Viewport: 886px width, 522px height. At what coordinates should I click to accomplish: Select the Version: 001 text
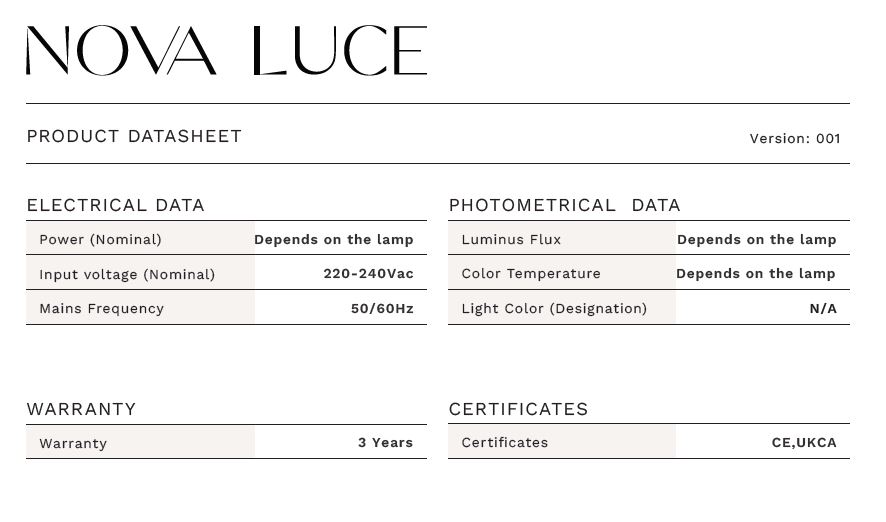coord(794,139)
